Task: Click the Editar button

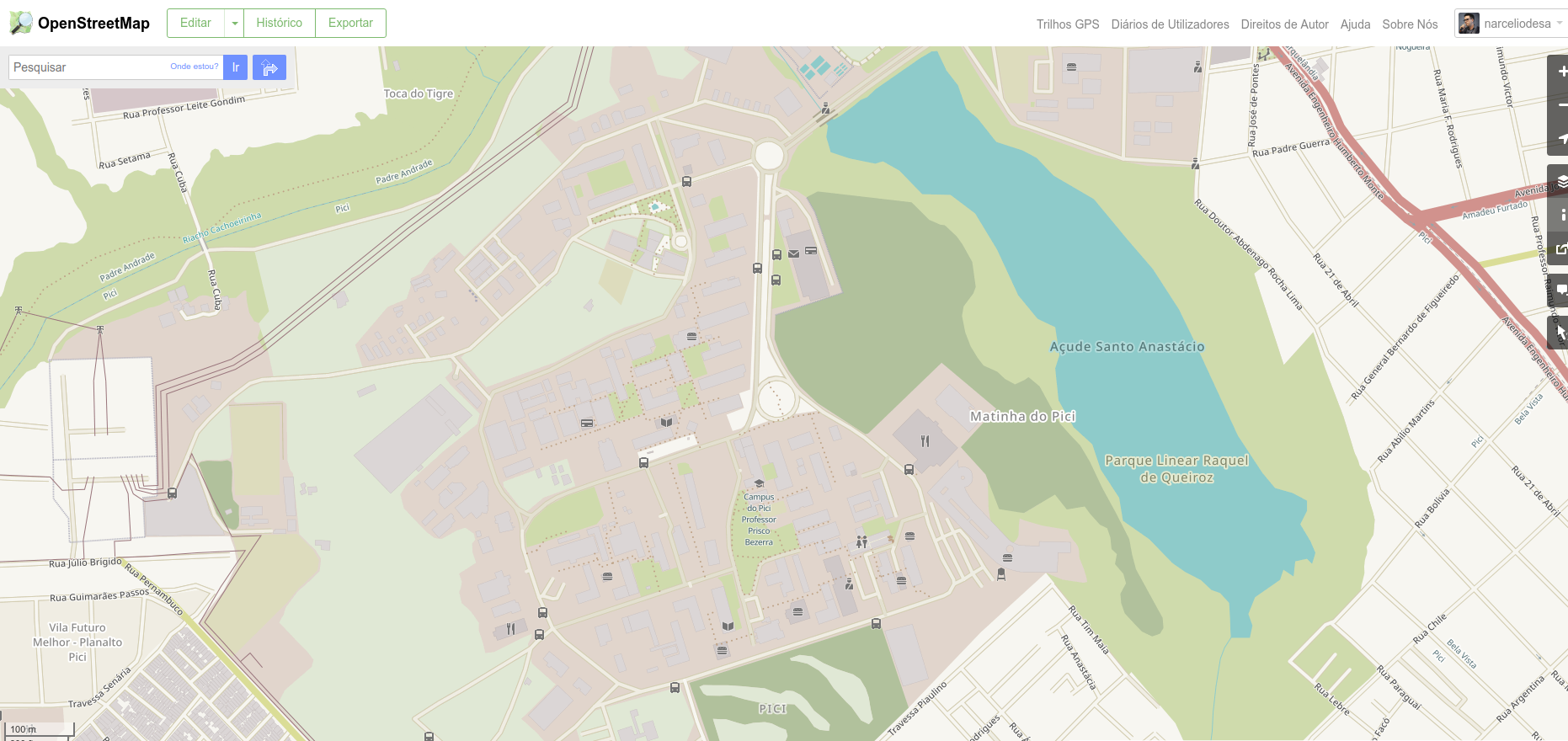Action: [x=195, y=24]
